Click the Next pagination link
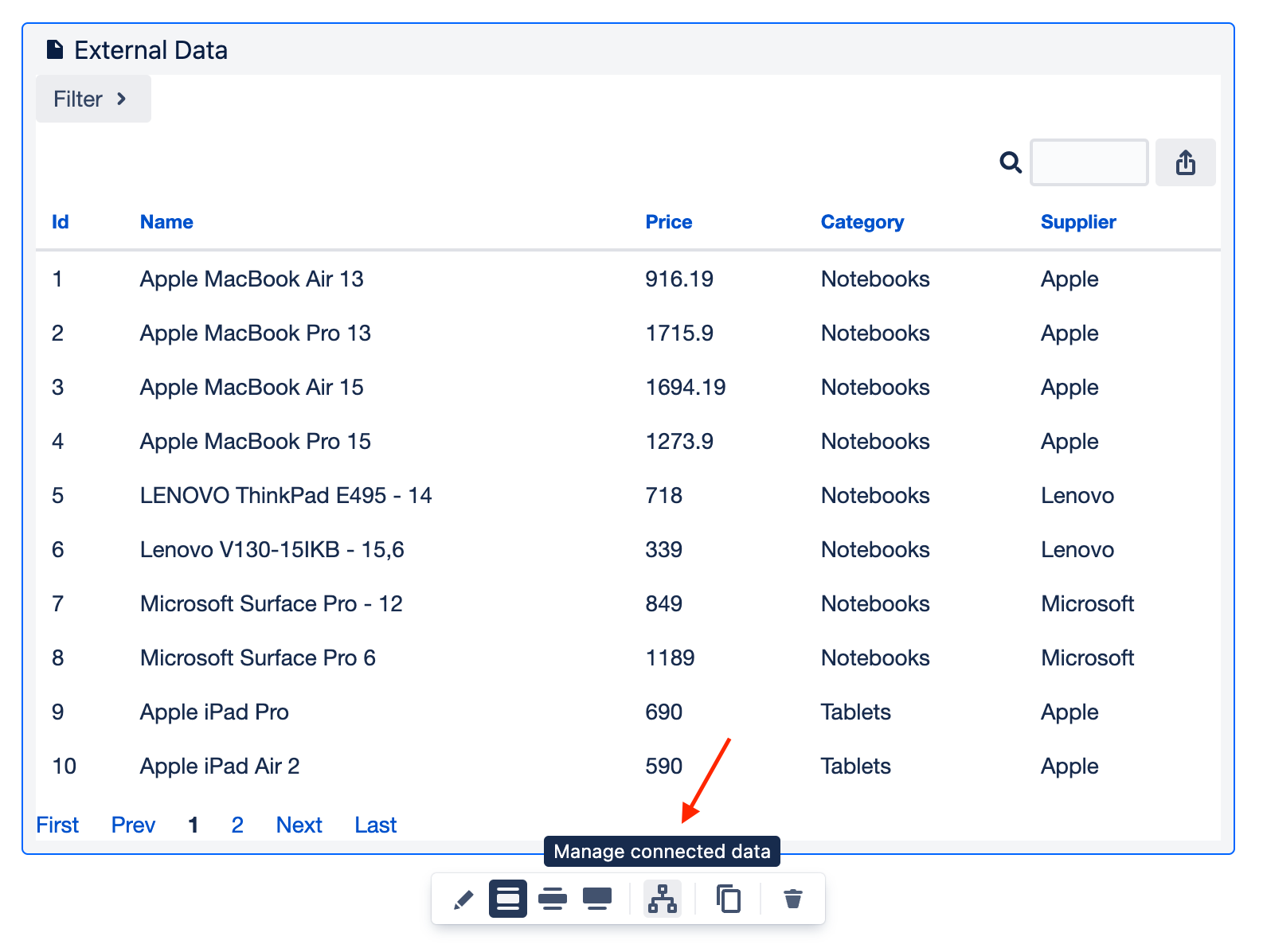This screenshot has height=952, width=1263. point(299,825)
